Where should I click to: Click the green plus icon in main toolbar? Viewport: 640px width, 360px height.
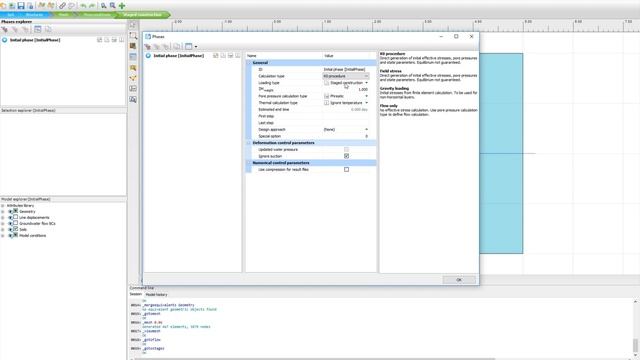(122, 6)
